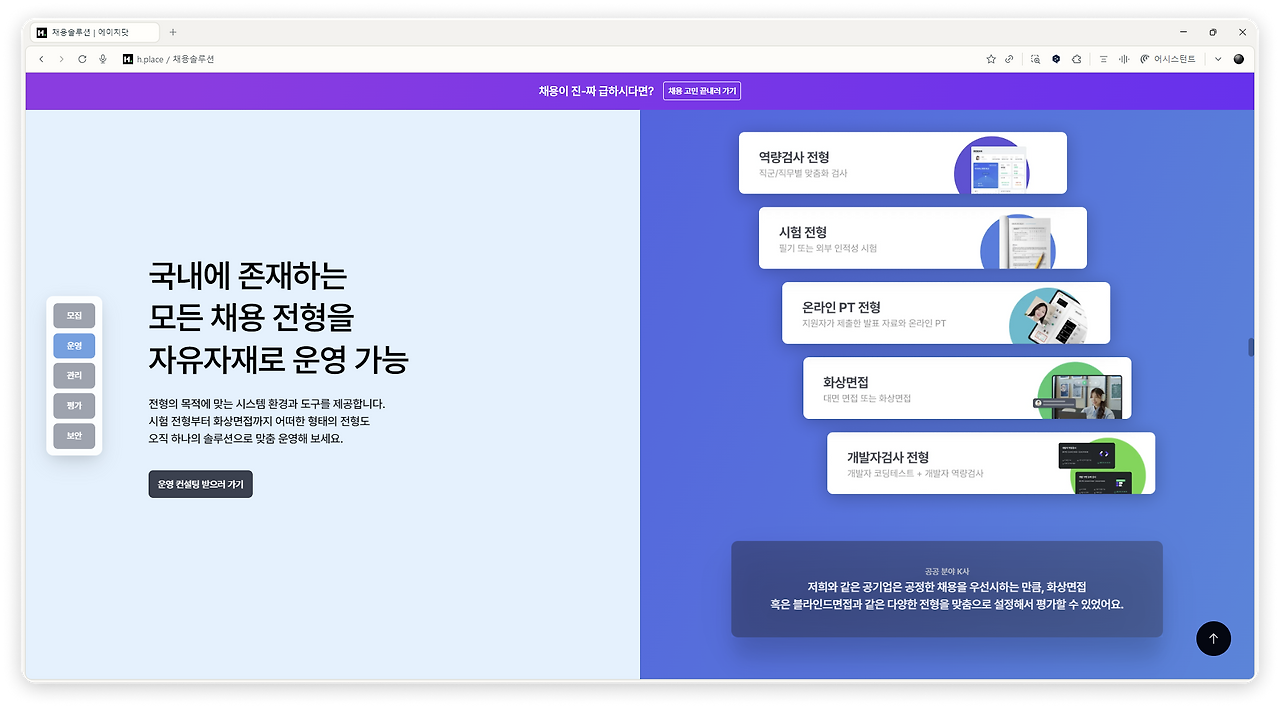Select the 관리 tab in the sidebar
The width and height of the screenshot is (1280, 708).
(74, 375)
